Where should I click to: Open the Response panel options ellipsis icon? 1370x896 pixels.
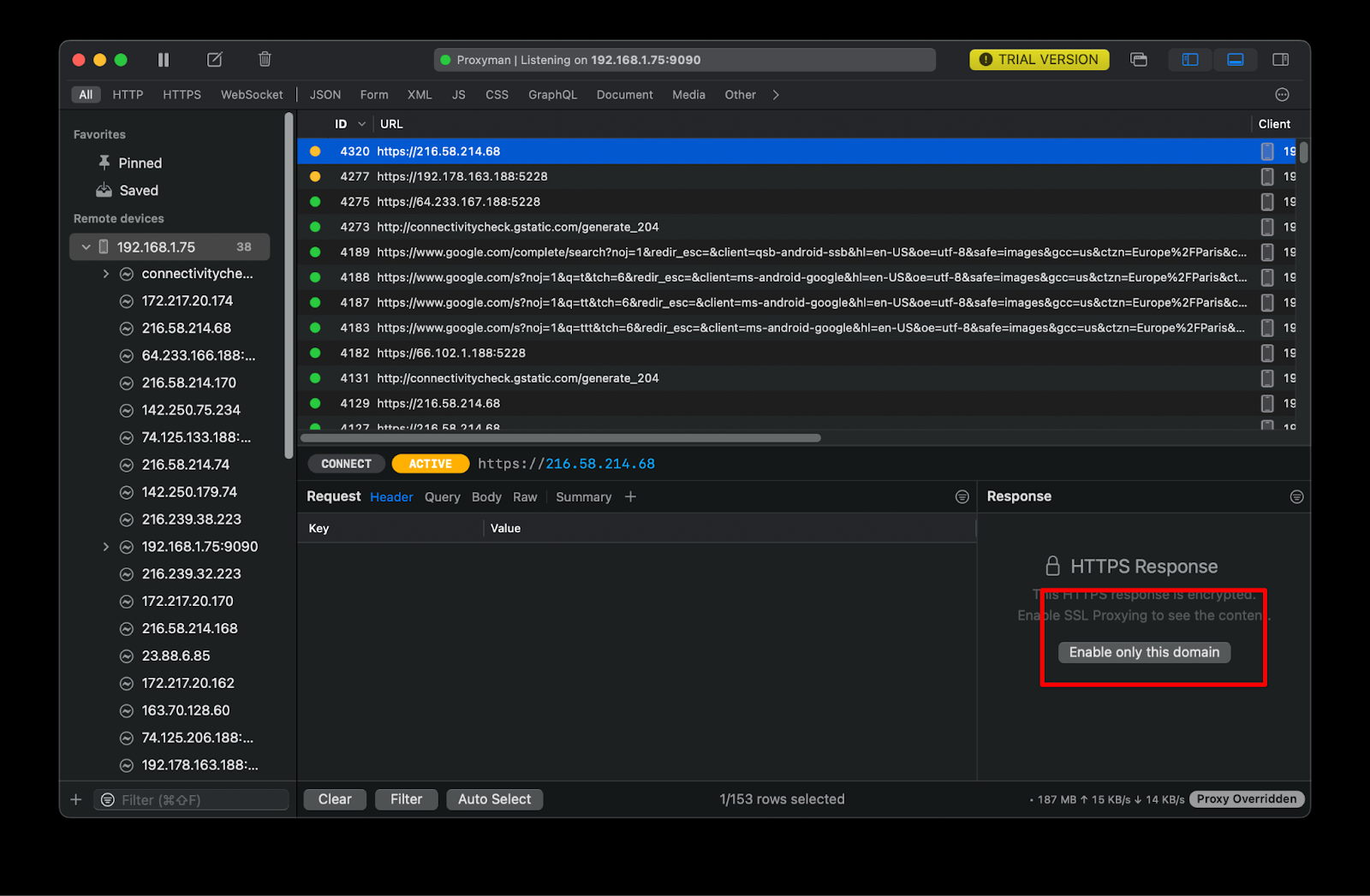1296,496
